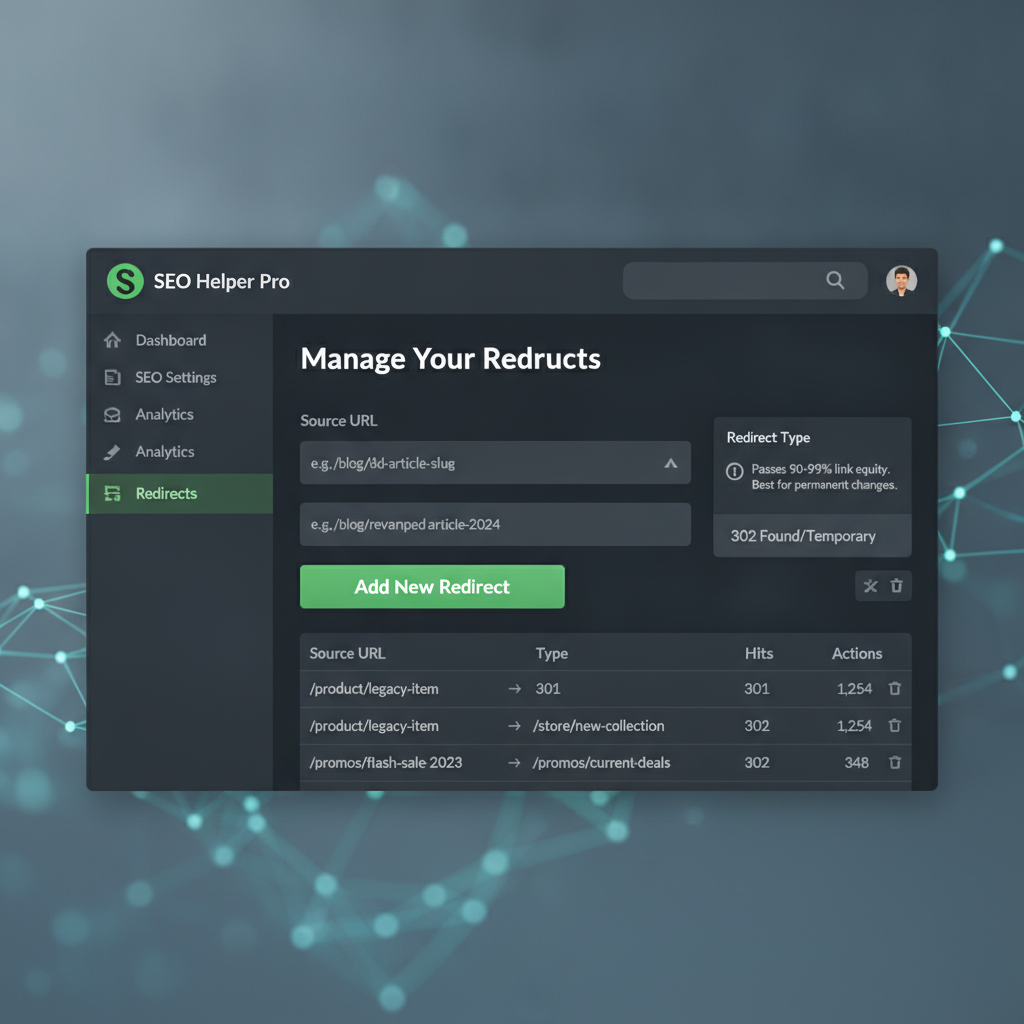
Task: Select the 302 Found/Temporary option
Action: pyautogui.click(x=812, y=536)
